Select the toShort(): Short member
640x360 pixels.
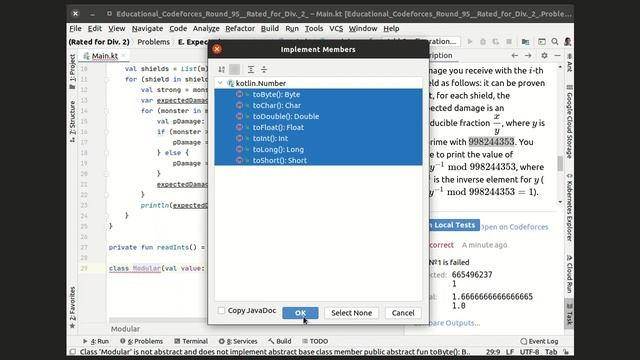[318, 160]
